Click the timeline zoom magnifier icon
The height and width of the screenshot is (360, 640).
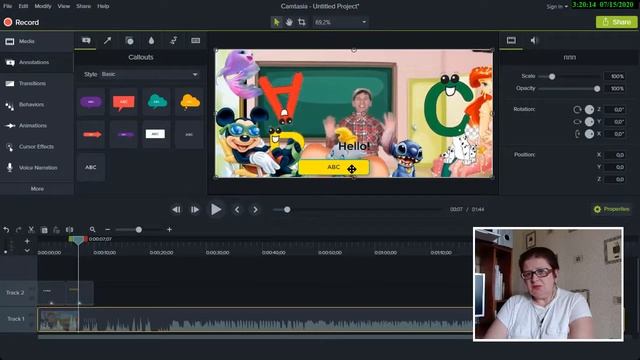point(93,230)
